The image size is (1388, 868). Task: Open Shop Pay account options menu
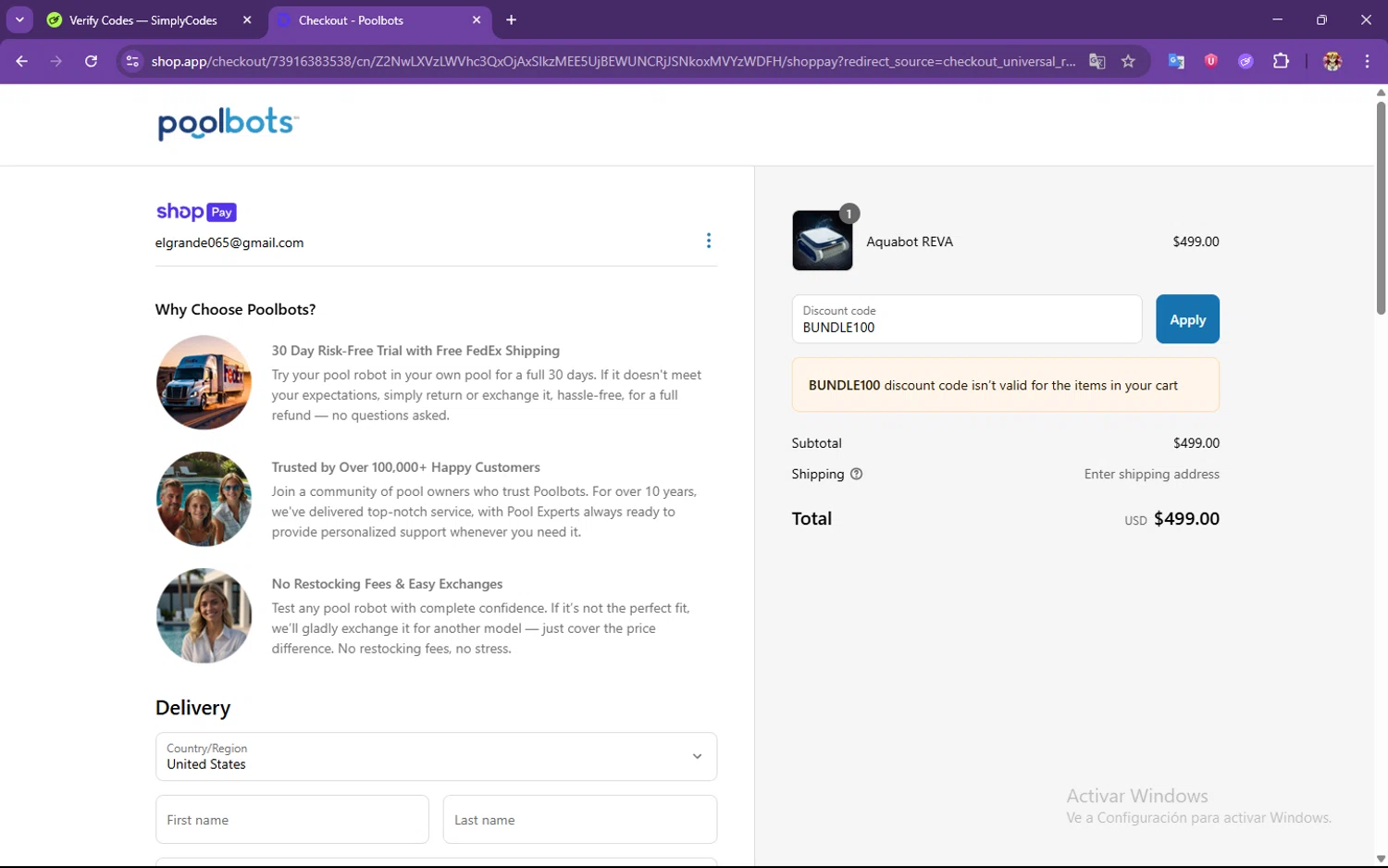click(709, 241)
